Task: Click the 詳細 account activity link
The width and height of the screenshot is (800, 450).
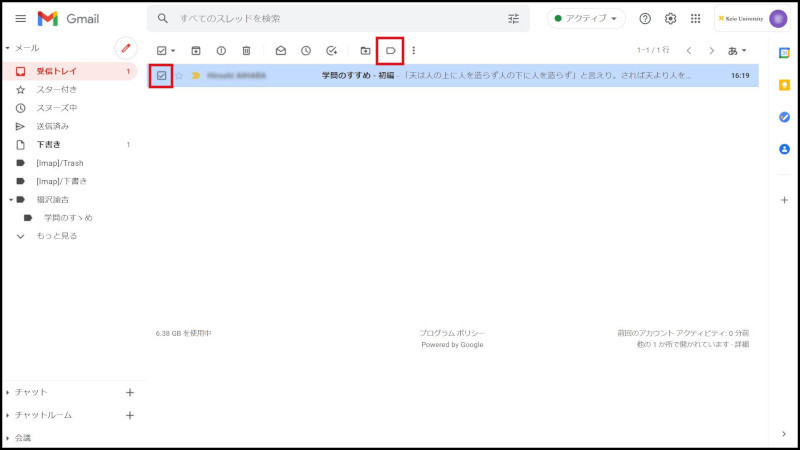Action: (741, 344)
